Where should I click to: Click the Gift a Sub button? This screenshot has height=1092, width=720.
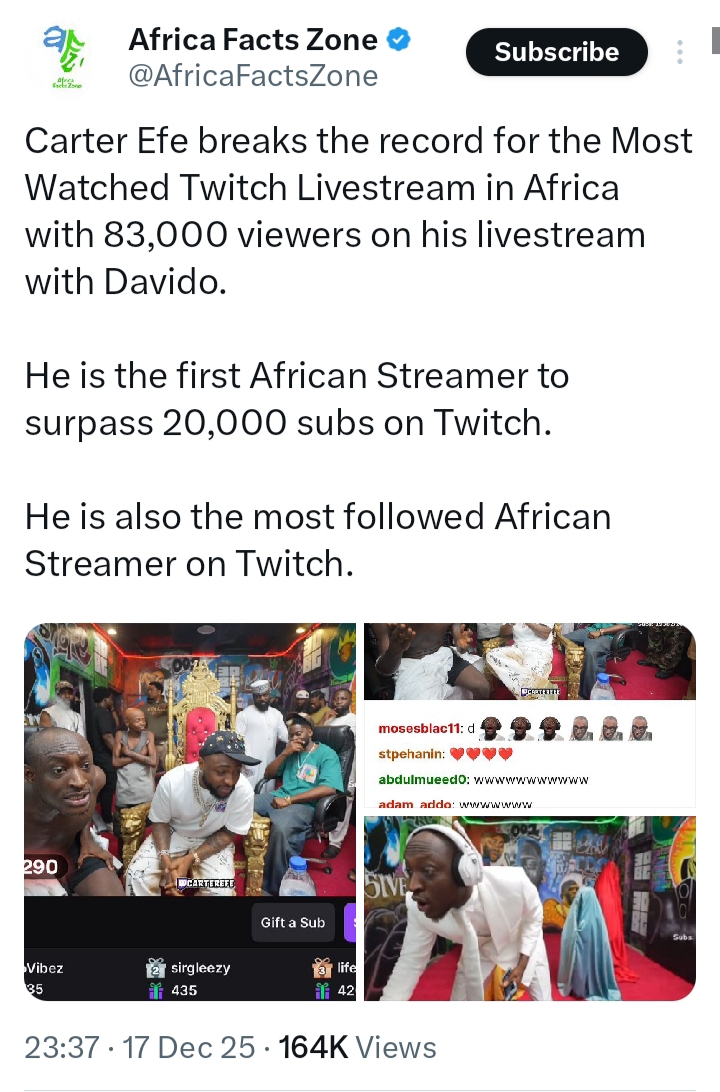tap(292, 922)
